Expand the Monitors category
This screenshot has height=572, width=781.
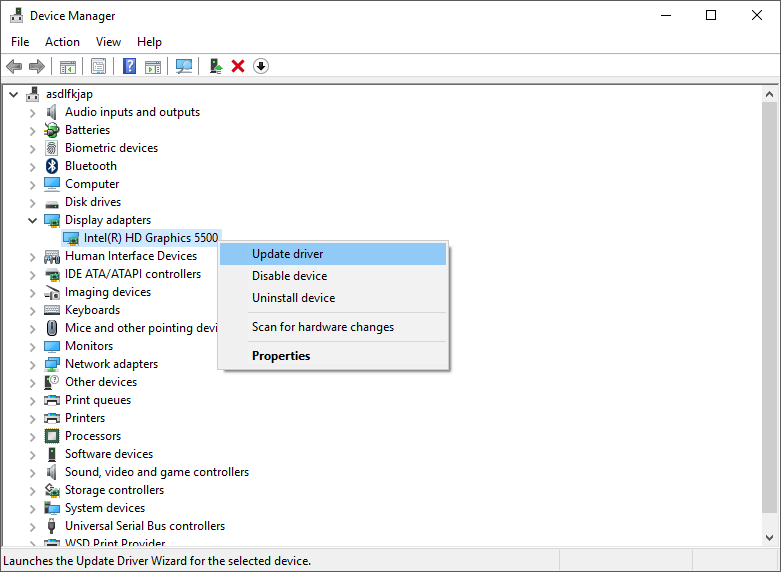(x=33, y=346)
